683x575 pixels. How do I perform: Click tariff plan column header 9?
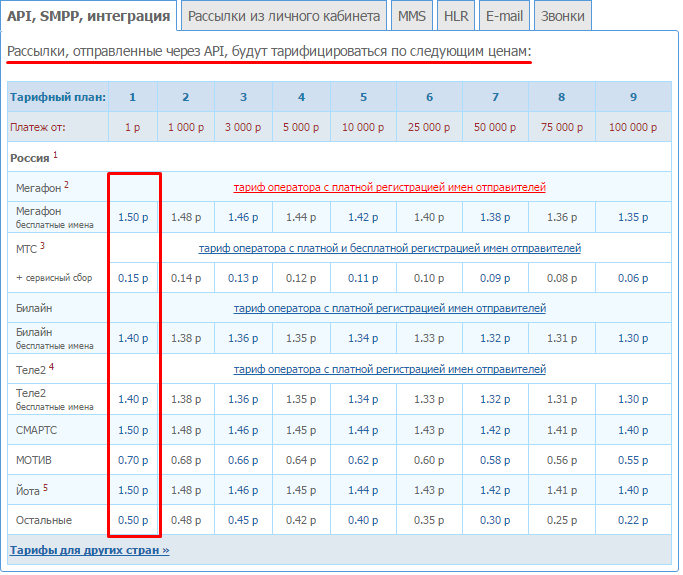633,97
